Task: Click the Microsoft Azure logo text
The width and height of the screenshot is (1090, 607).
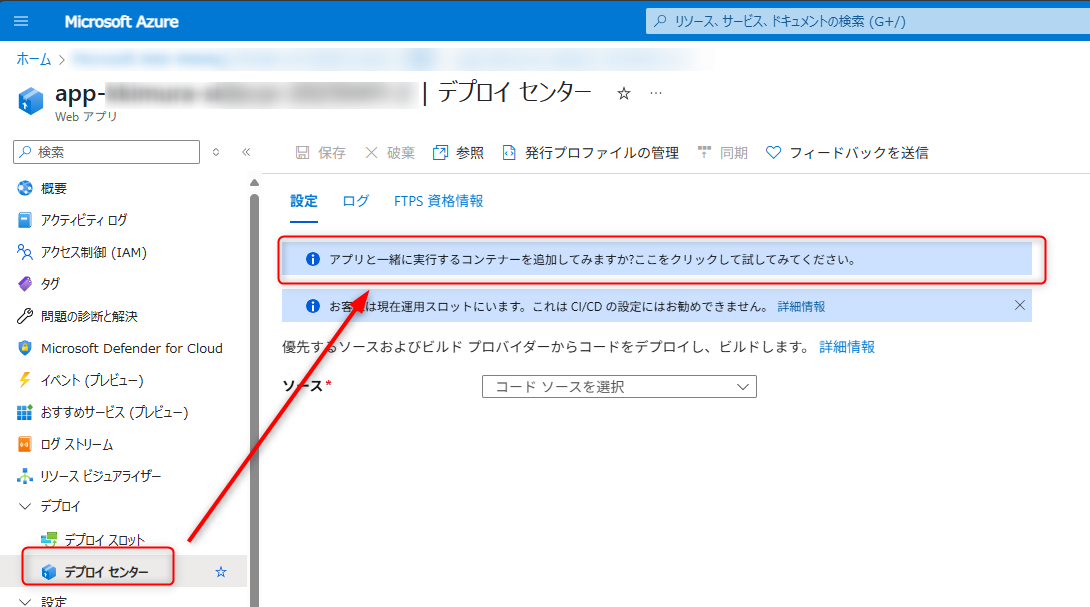Action: 122,22
